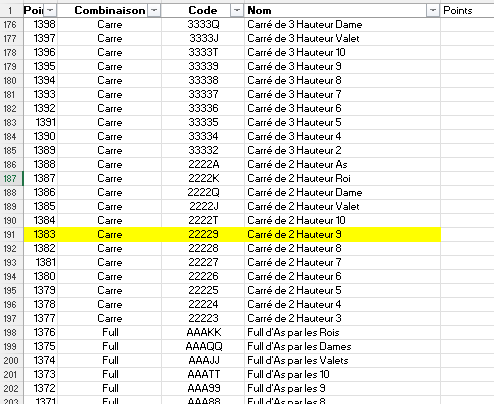This screenshot has width=494, height=404.
Task: Click cell with code 2222A
Action: pos(203,165)
